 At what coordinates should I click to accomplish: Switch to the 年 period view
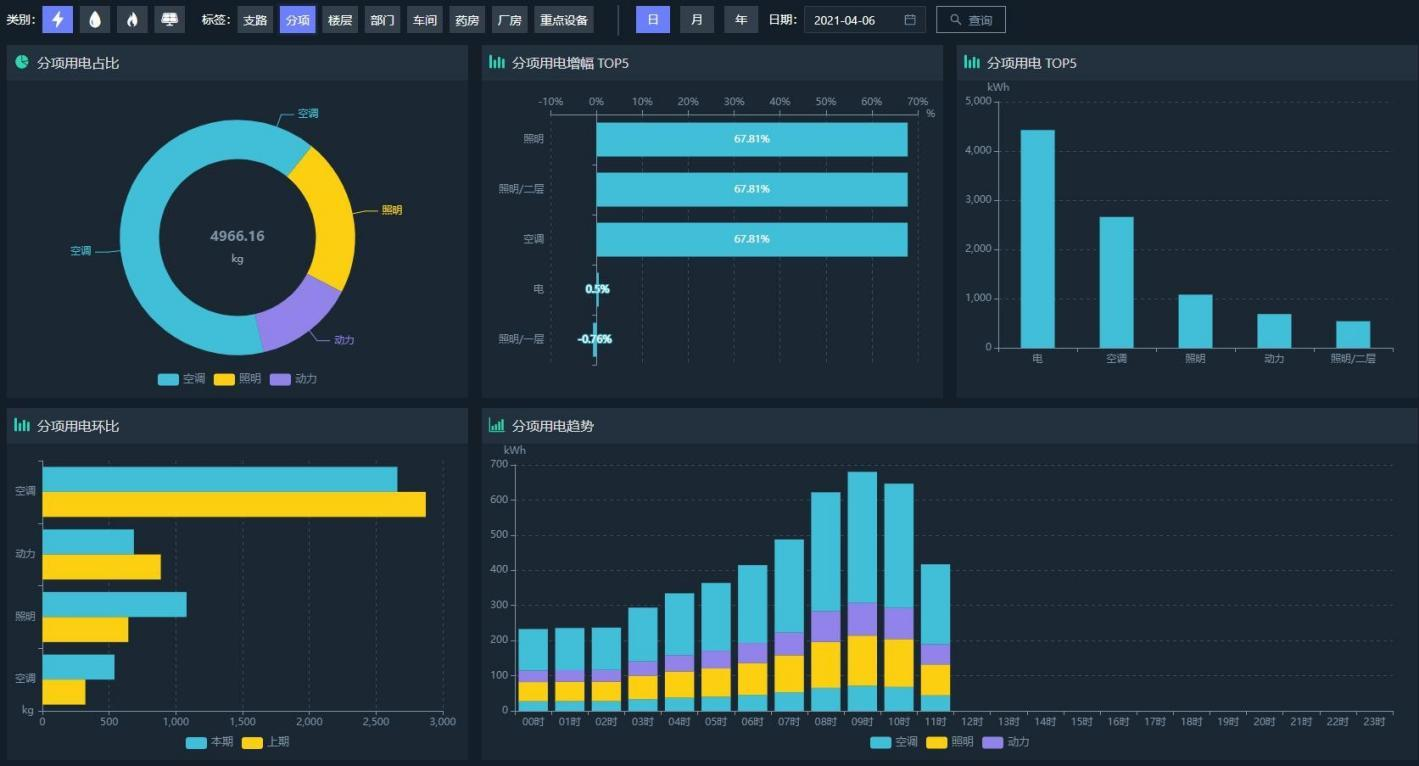741,20
